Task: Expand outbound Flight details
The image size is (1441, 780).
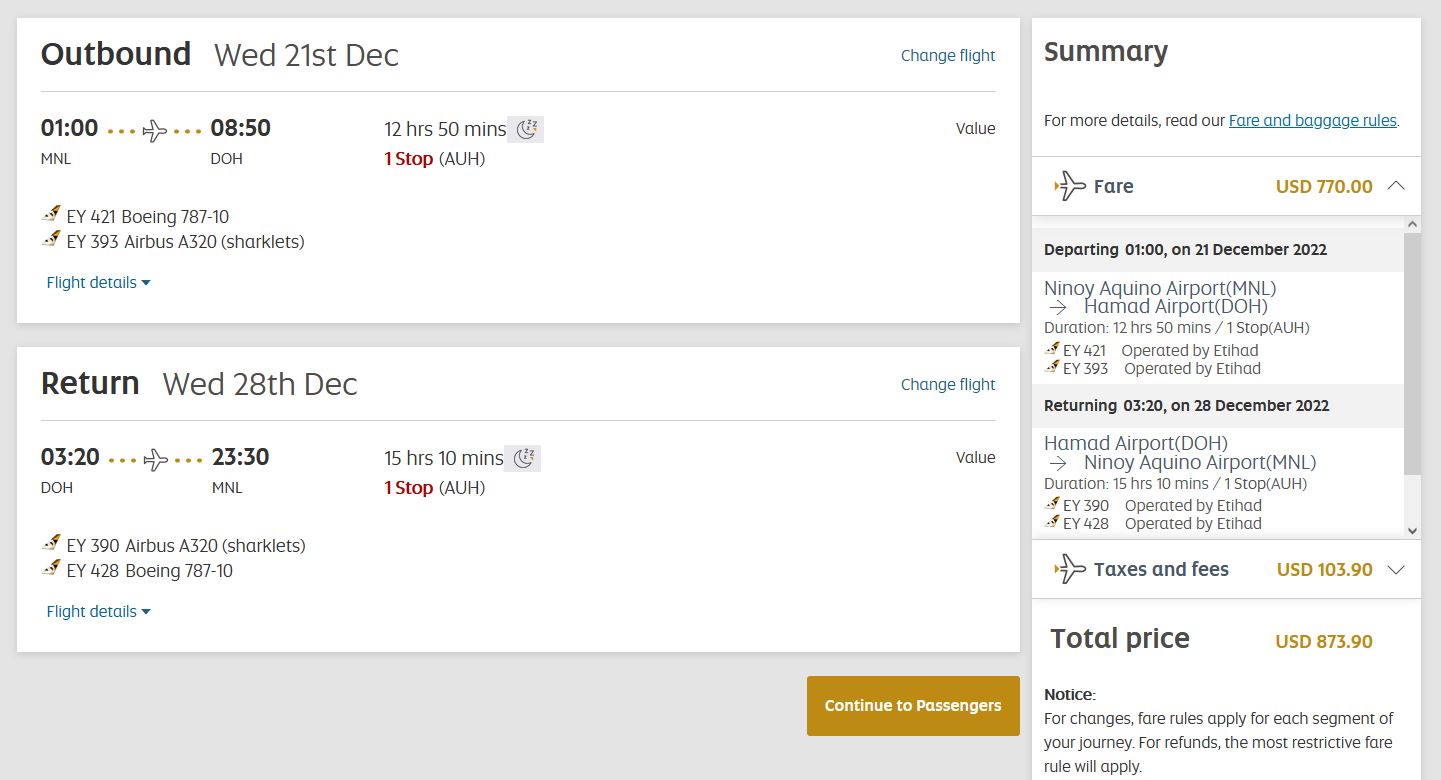Action: [98, 283]
